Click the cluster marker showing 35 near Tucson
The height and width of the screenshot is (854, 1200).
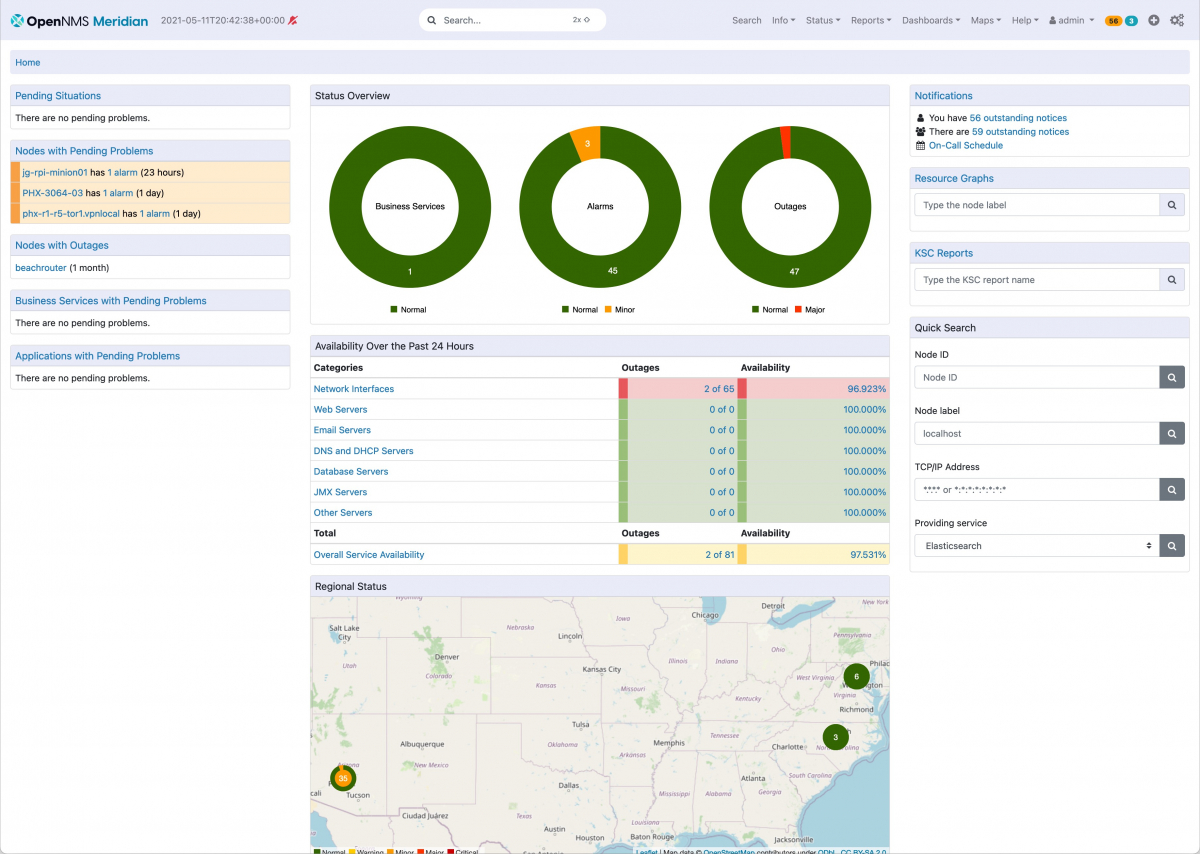pos(343,777)
